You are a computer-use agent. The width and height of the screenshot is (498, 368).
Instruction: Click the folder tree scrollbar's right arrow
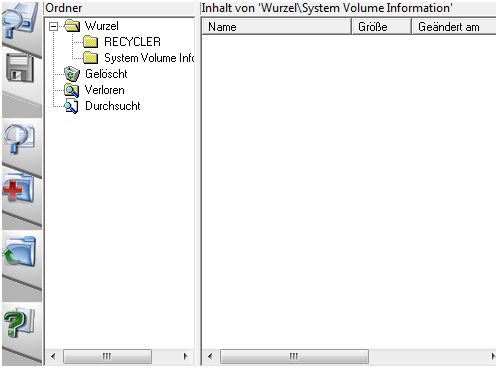186,356
